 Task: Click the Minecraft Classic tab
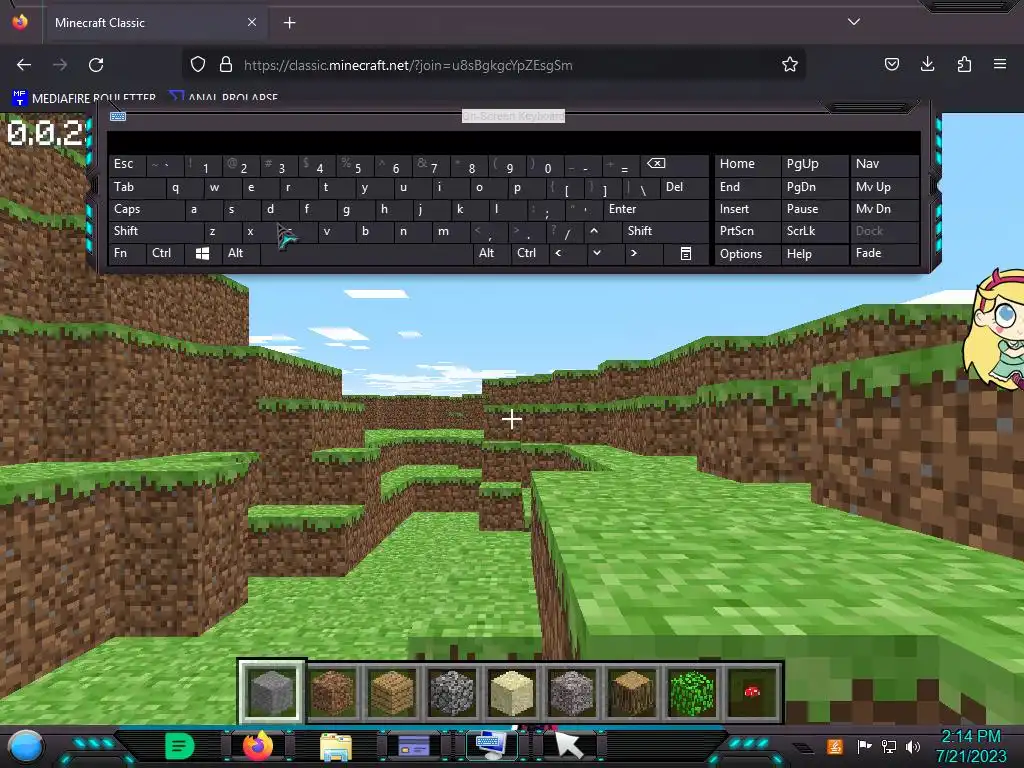pyautogui.click(x=153, y=23)
